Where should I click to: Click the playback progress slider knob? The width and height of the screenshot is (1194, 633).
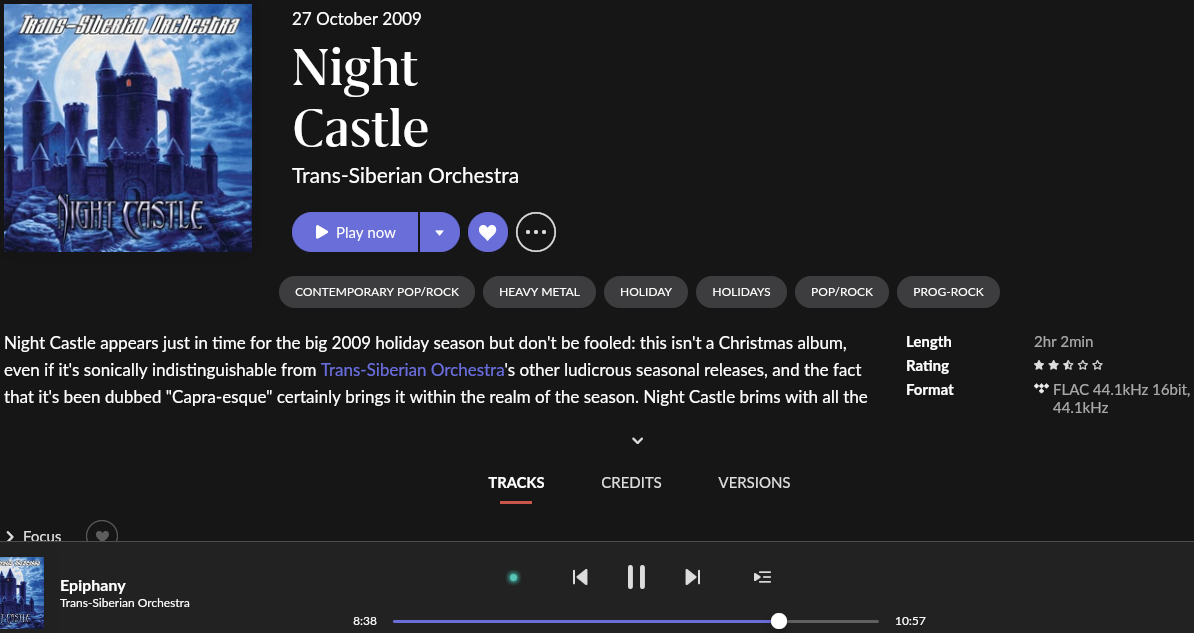click(x=778, y=621)
